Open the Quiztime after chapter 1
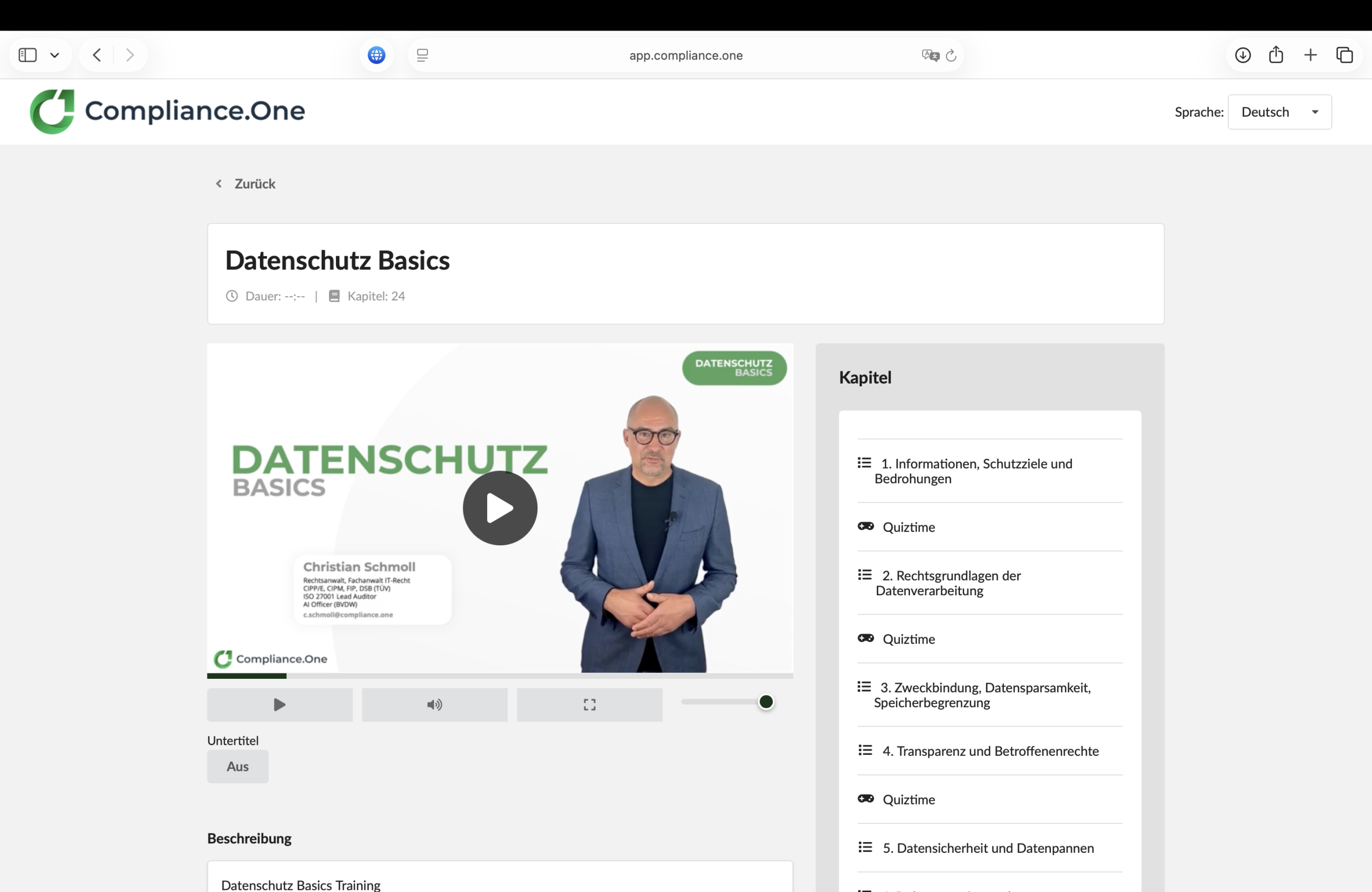 (x=990, y=527)
